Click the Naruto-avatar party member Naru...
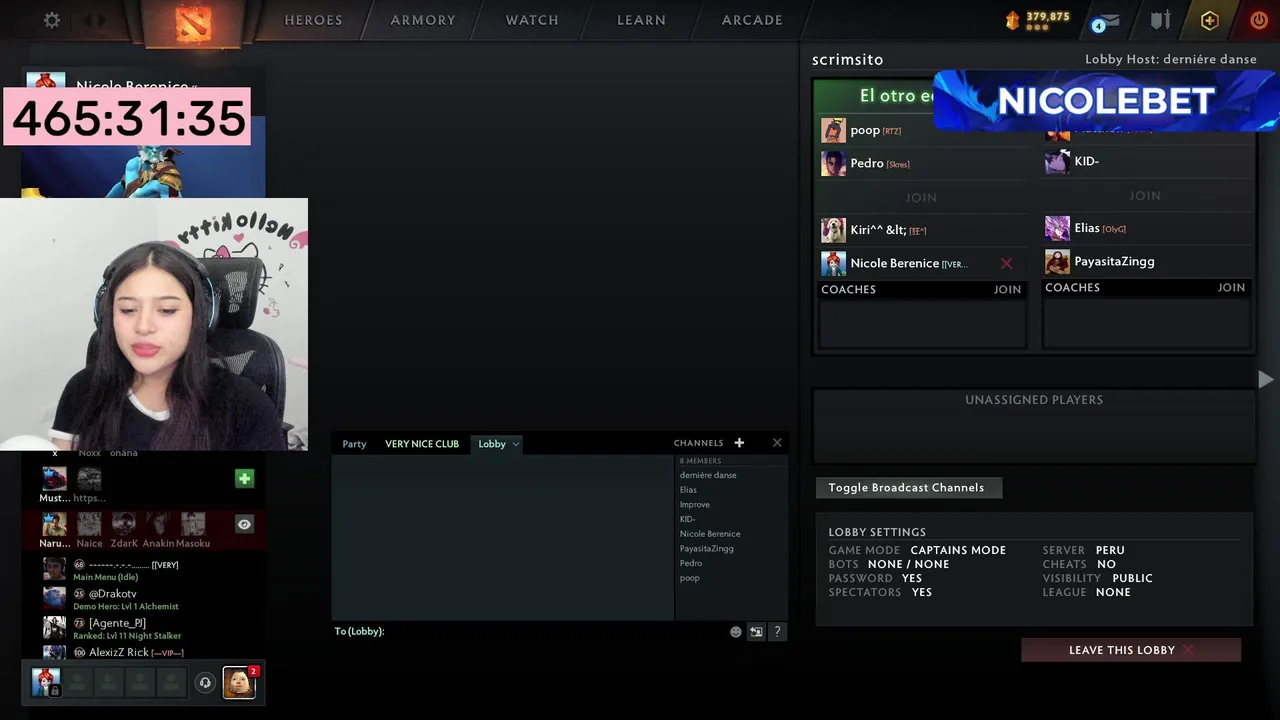Viewport: 1280px width, 720px height. [54, 525]
